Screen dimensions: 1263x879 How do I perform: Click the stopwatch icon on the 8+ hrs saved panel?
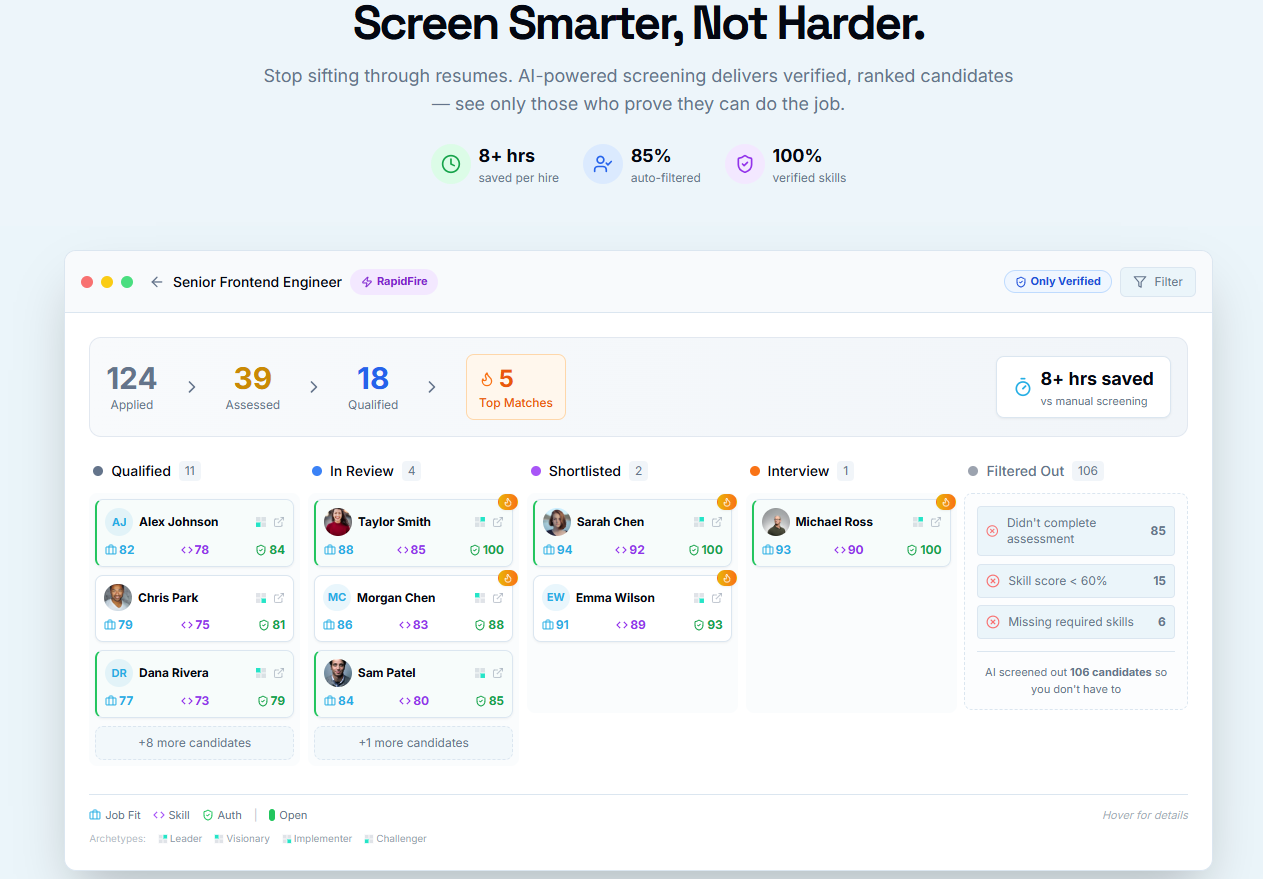click(x=1023, y=386)
